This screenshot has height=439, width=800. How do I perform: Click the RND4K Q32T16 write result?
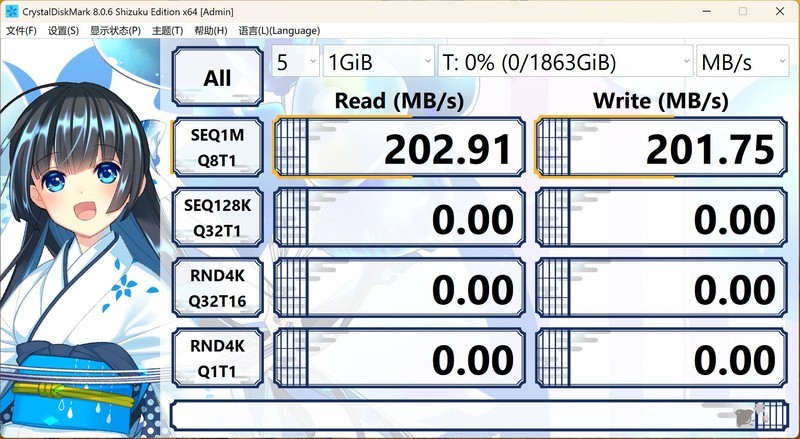coord(661,287)
